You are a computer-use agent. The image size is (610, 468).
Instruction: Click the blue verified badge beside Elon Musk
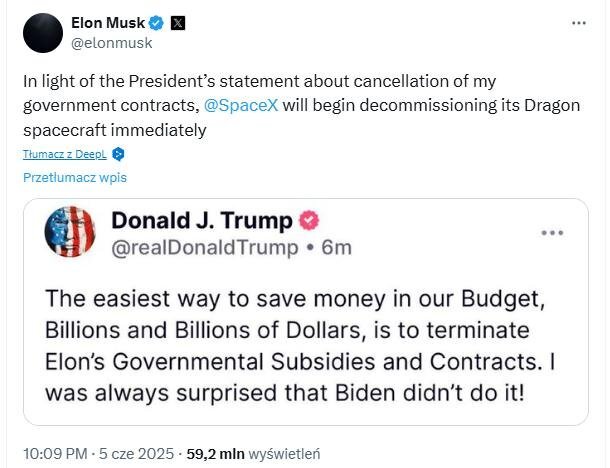click(x=157, y=23)
